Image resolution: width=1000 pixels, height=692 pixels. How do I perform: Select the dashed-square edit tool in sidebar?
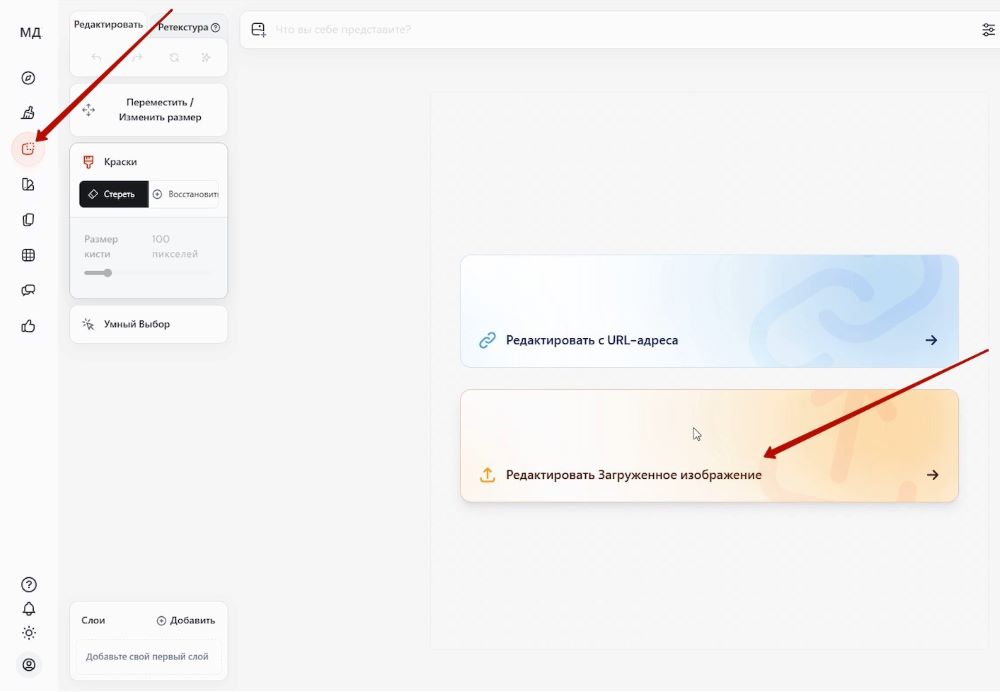(29, 149)
